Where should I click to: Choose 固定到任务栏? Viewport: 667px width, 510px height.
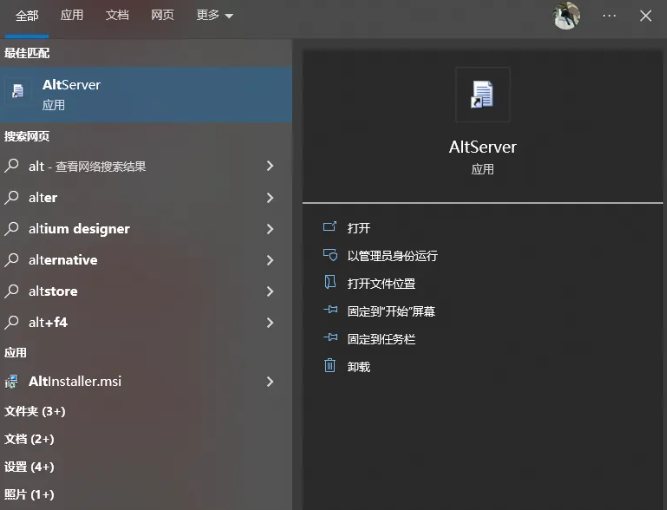(381, 339)
